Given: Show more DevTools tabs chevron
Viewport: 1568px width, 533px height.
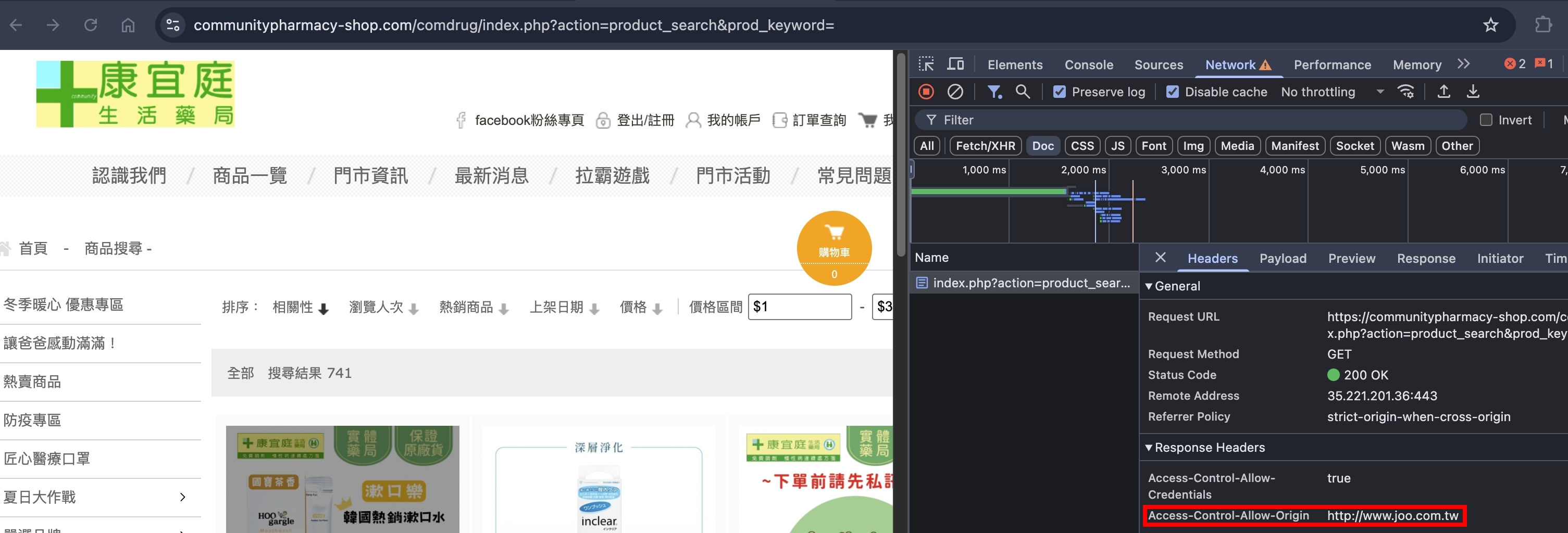Looking at the screenshot, I should click(x=1464, y=64).
